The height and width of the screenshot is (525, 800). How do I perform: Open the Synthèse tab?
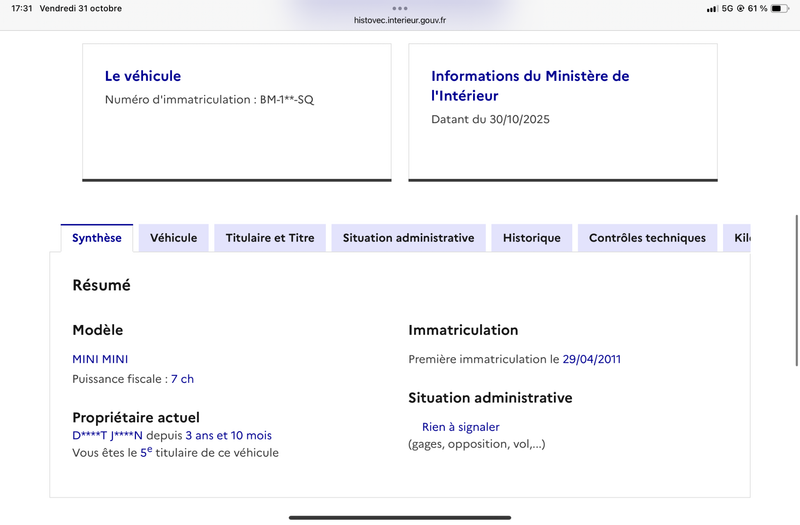(x=96, y=238)
